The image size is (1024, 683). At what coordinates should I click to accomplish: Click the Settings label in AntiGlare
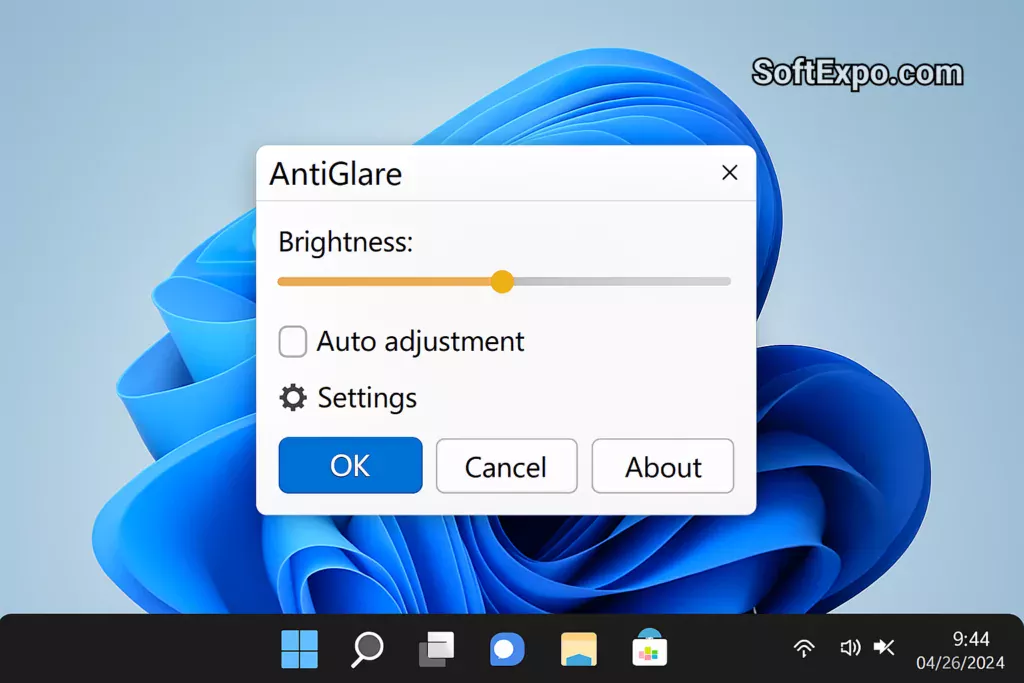click(x=366, y=398)
